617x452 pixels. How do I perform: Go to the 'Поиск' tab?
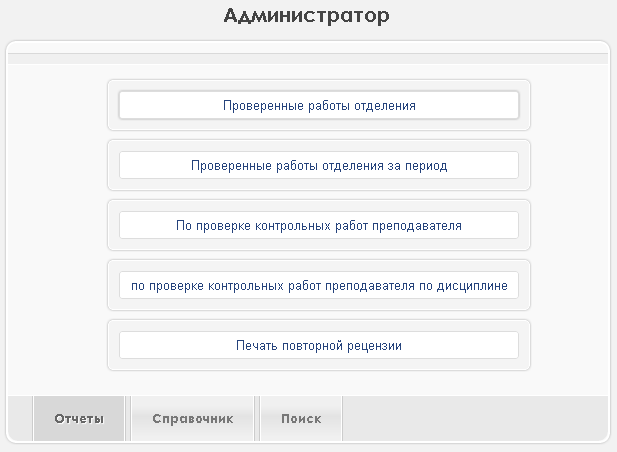pos(301,419)
